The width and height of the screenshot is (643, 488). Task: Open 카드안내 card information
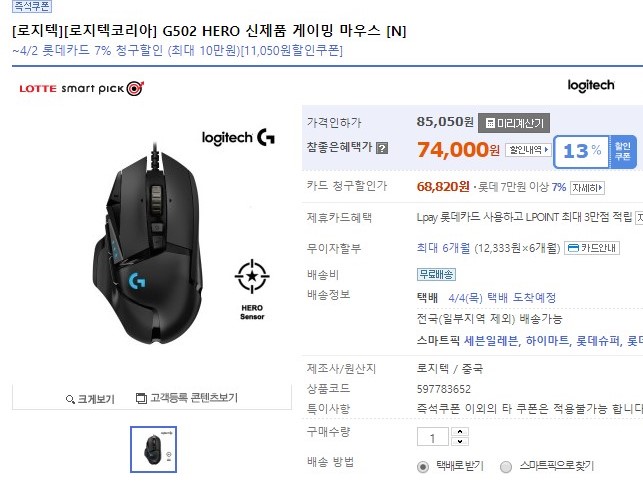coord(592,248)
